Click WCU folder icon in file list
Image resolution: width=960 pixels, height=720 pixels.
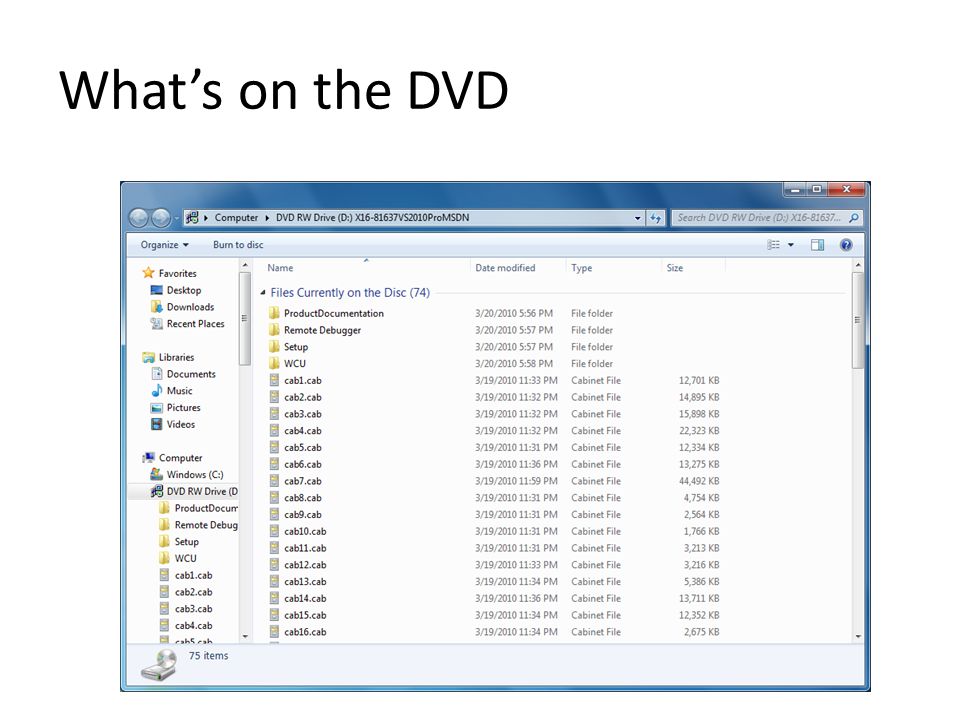tap(274, 364)
